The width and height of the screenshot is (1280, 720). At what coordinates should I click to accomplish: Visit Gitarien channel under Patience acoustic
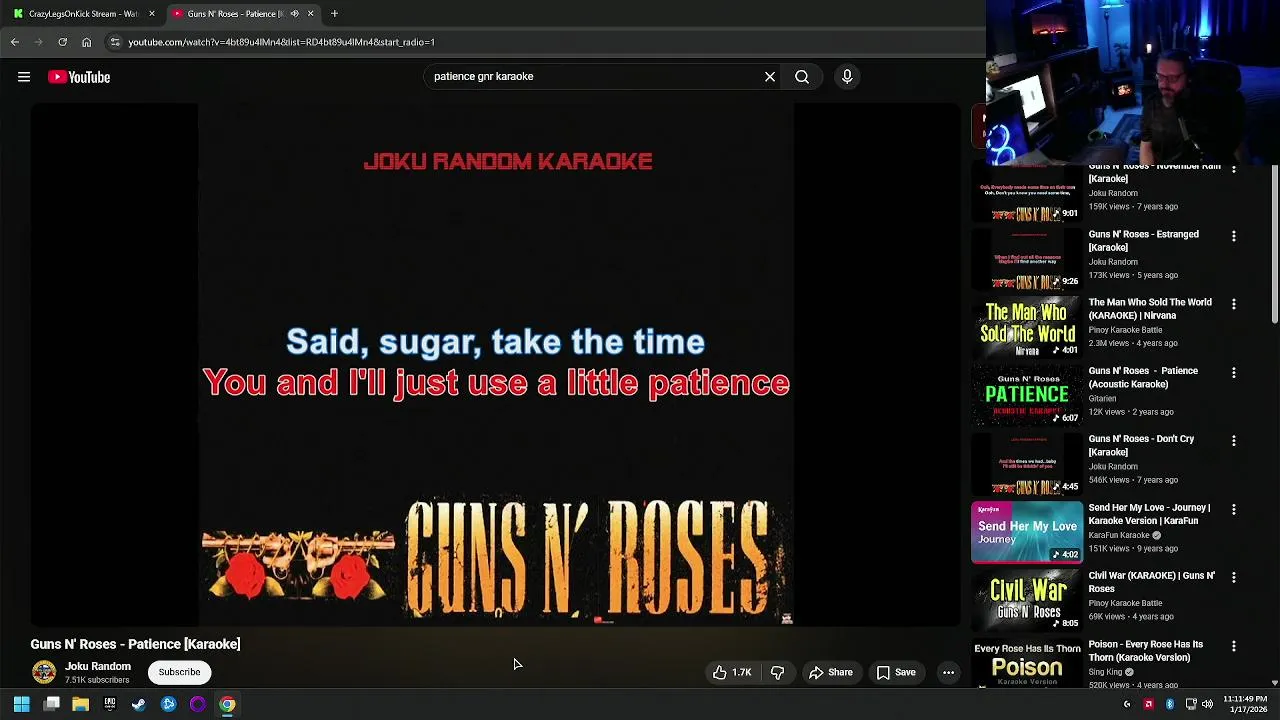pyautogui.click(x=1102, y=398)
